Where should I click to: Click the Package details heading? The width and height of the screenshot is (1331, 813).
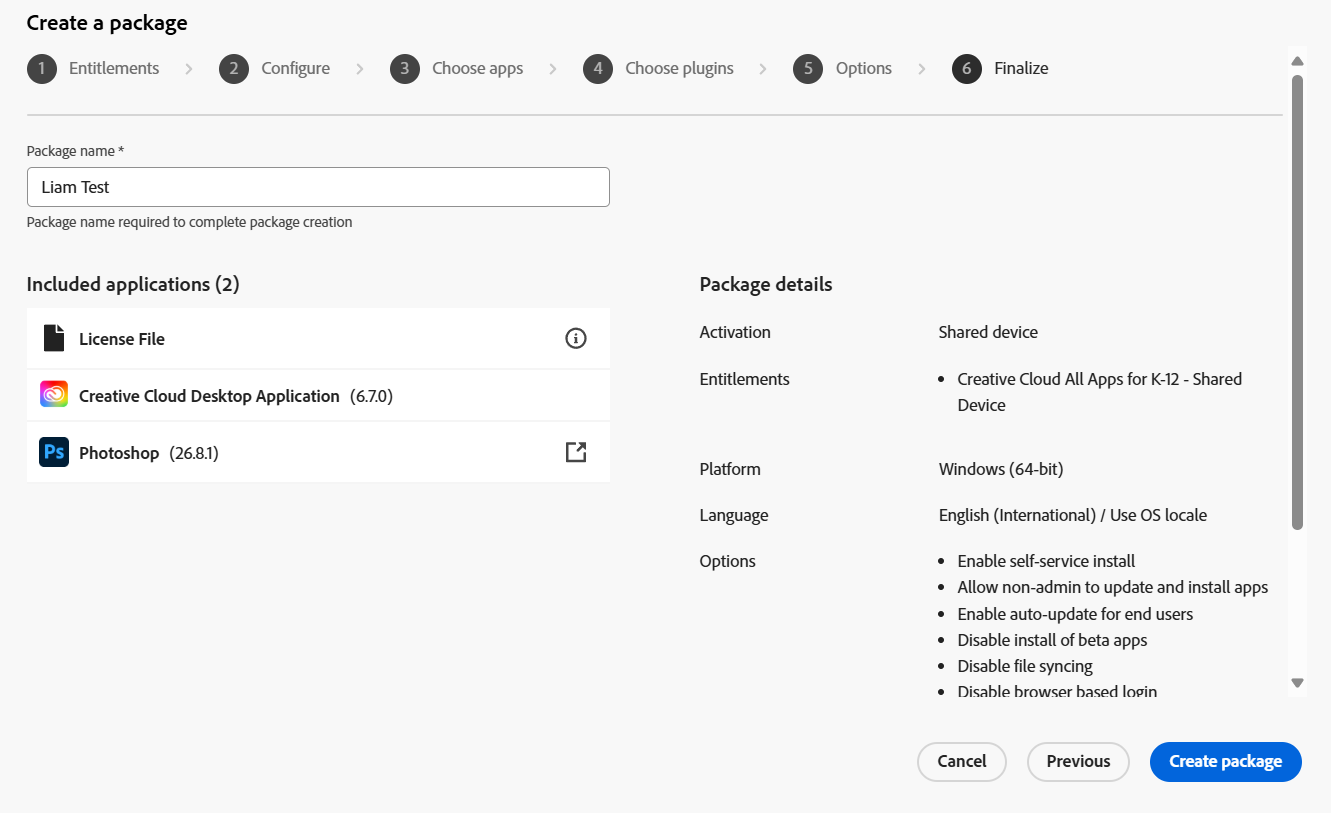[766, 284]
